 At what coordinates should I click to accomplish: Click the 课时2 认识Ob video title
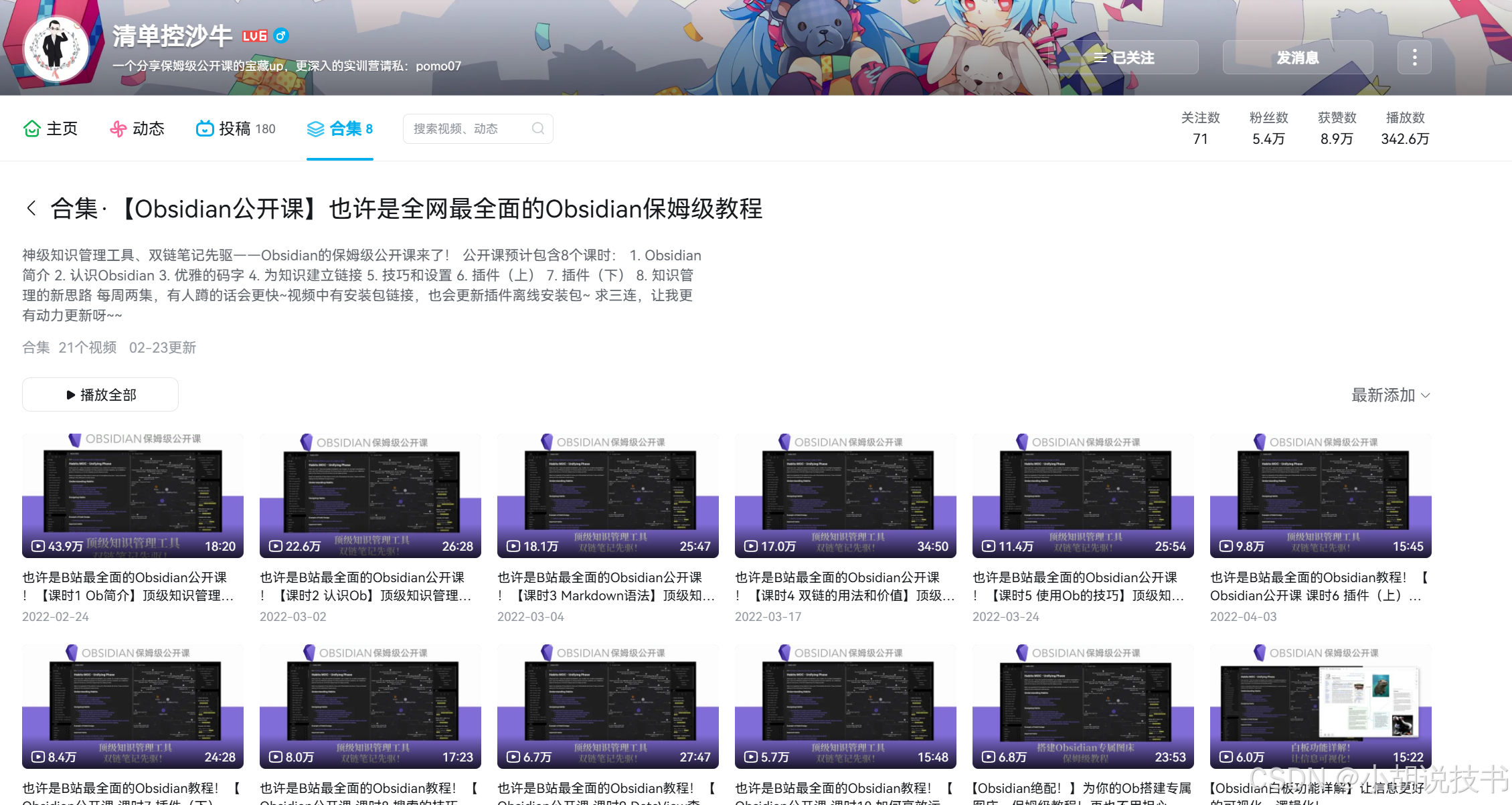pyautogui.click(x=366, y=586)
